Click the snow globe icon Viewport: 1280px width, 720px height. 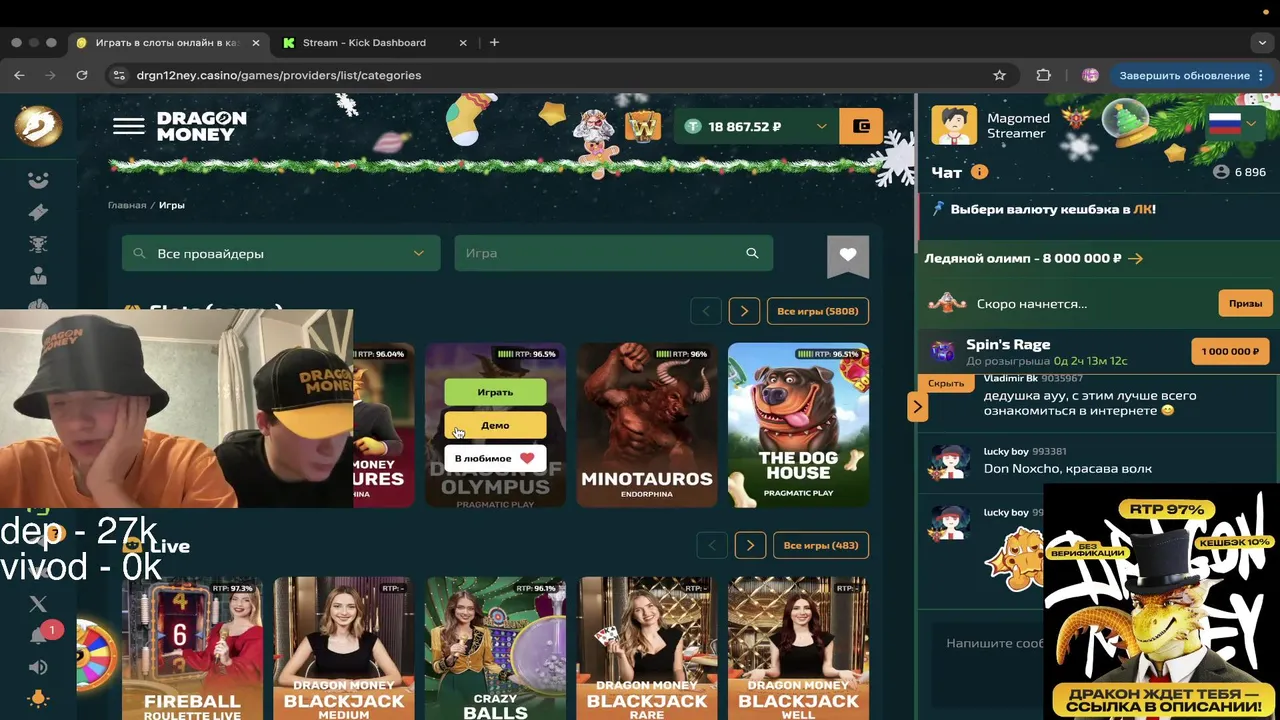pos(1125,124)
